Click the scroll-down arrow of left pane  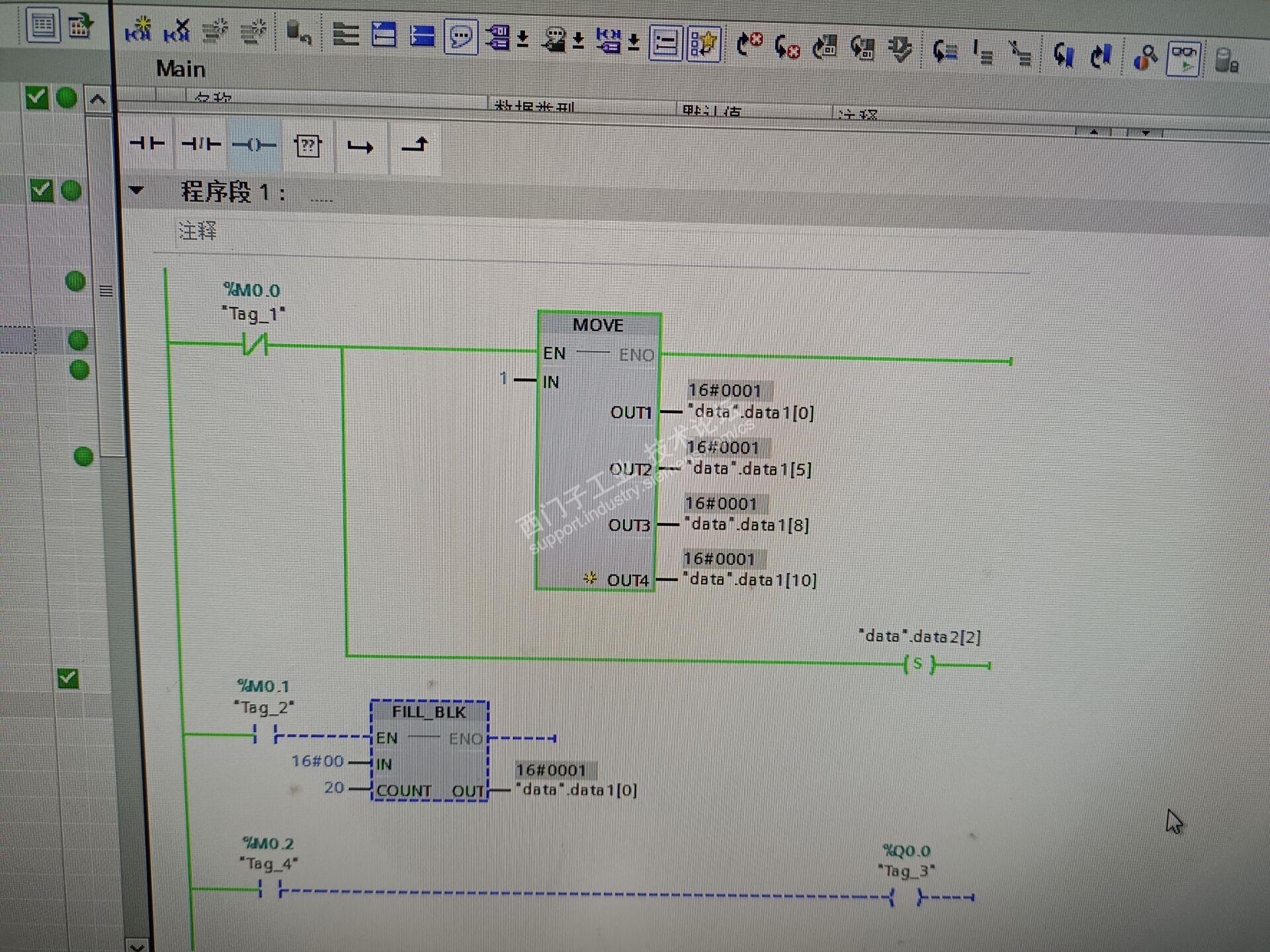[x=136, y=945]
